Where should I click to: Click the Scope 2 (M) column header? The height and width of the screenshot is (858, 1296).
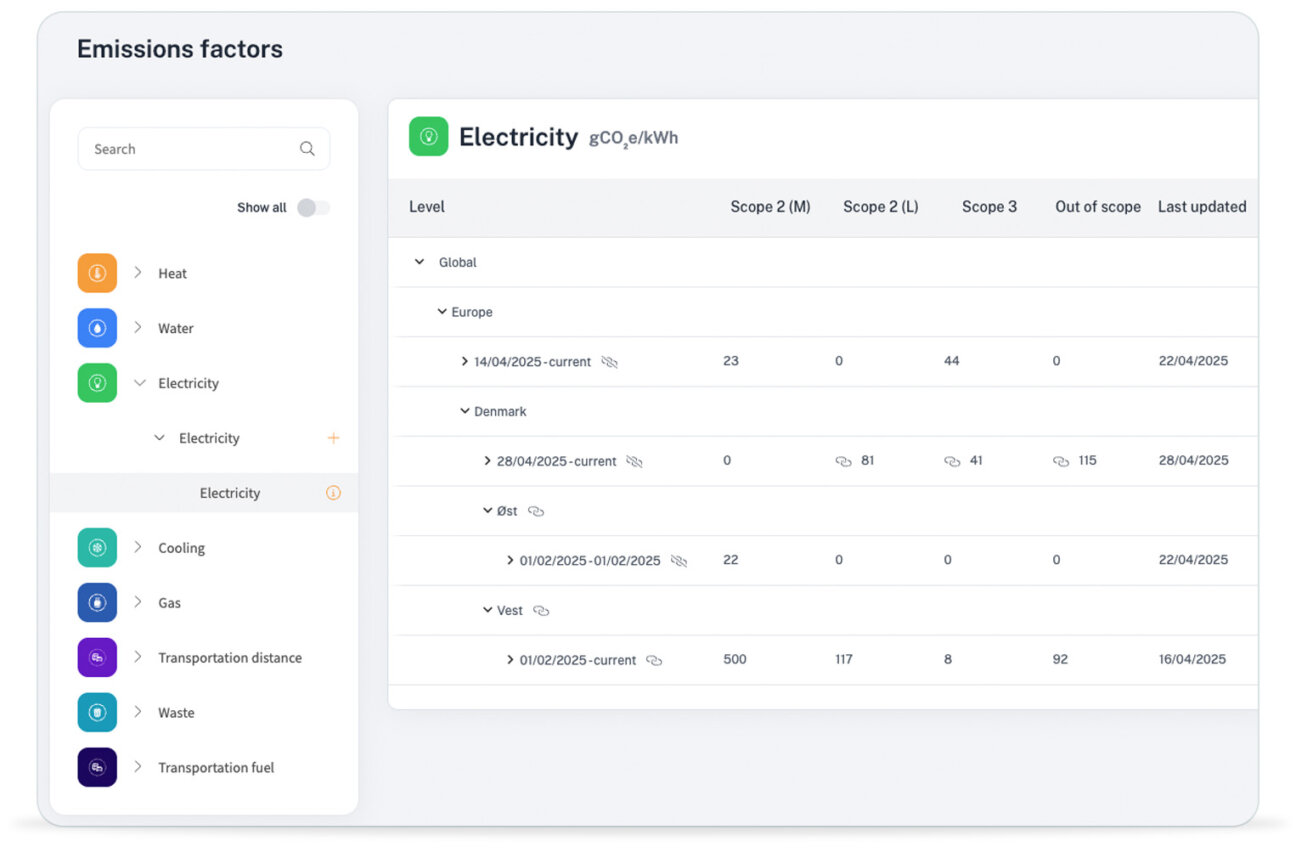click(x=770, y=207)
